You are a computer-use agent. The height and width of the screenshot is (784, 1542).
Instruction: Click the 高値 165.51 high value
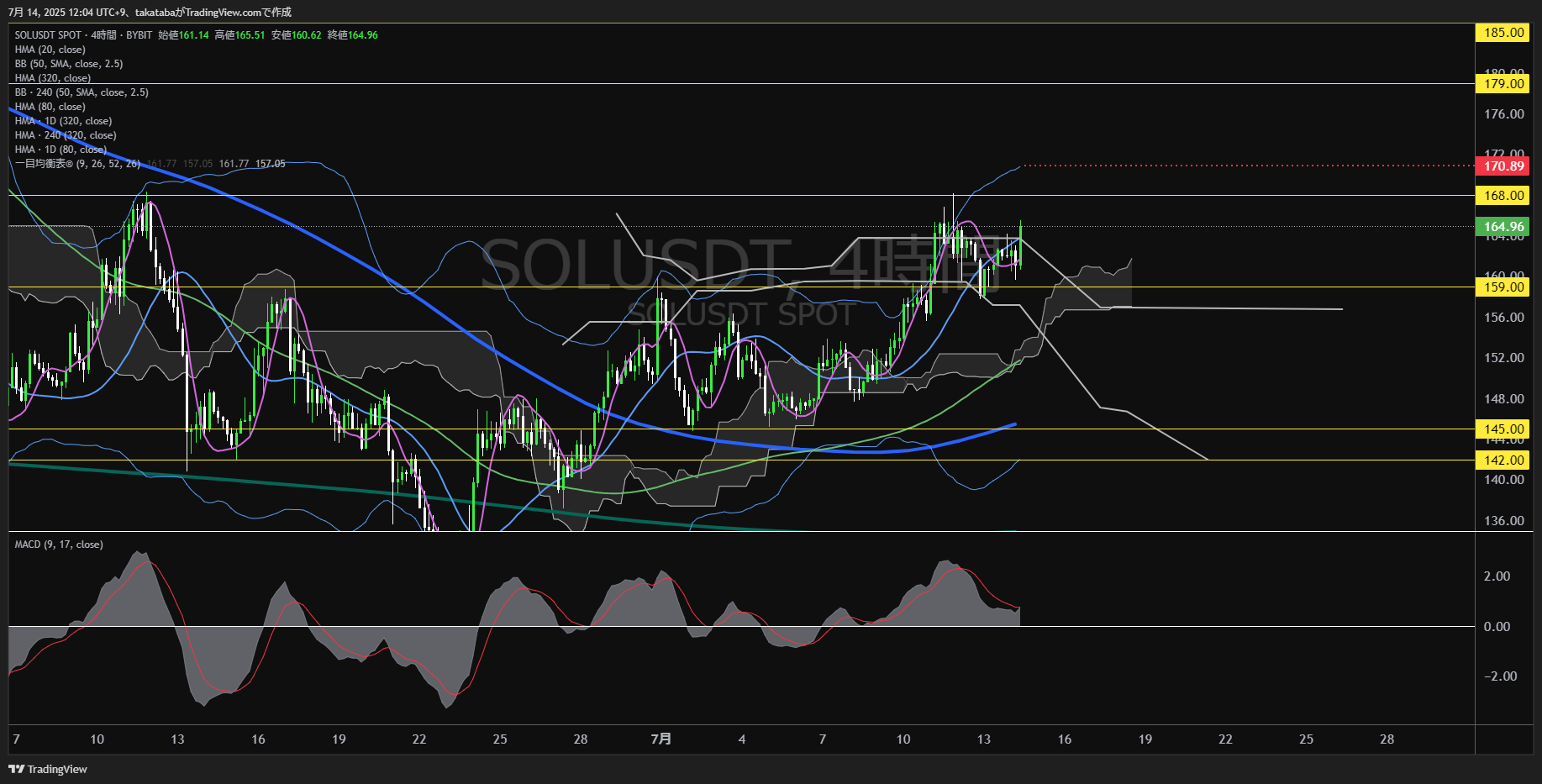(x=239, y=35)
